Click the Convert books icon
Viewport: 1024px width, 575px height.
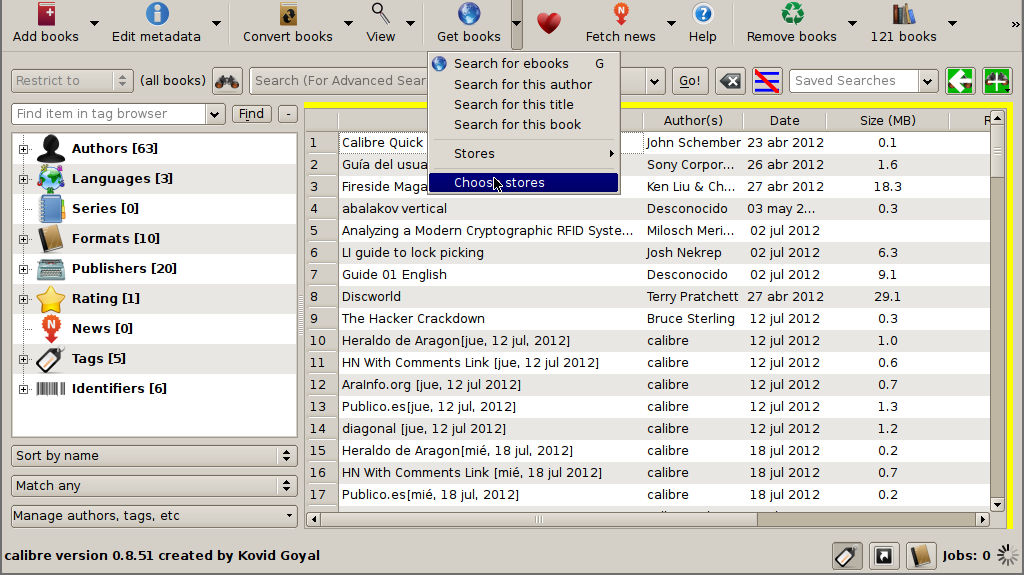[288, 14]
